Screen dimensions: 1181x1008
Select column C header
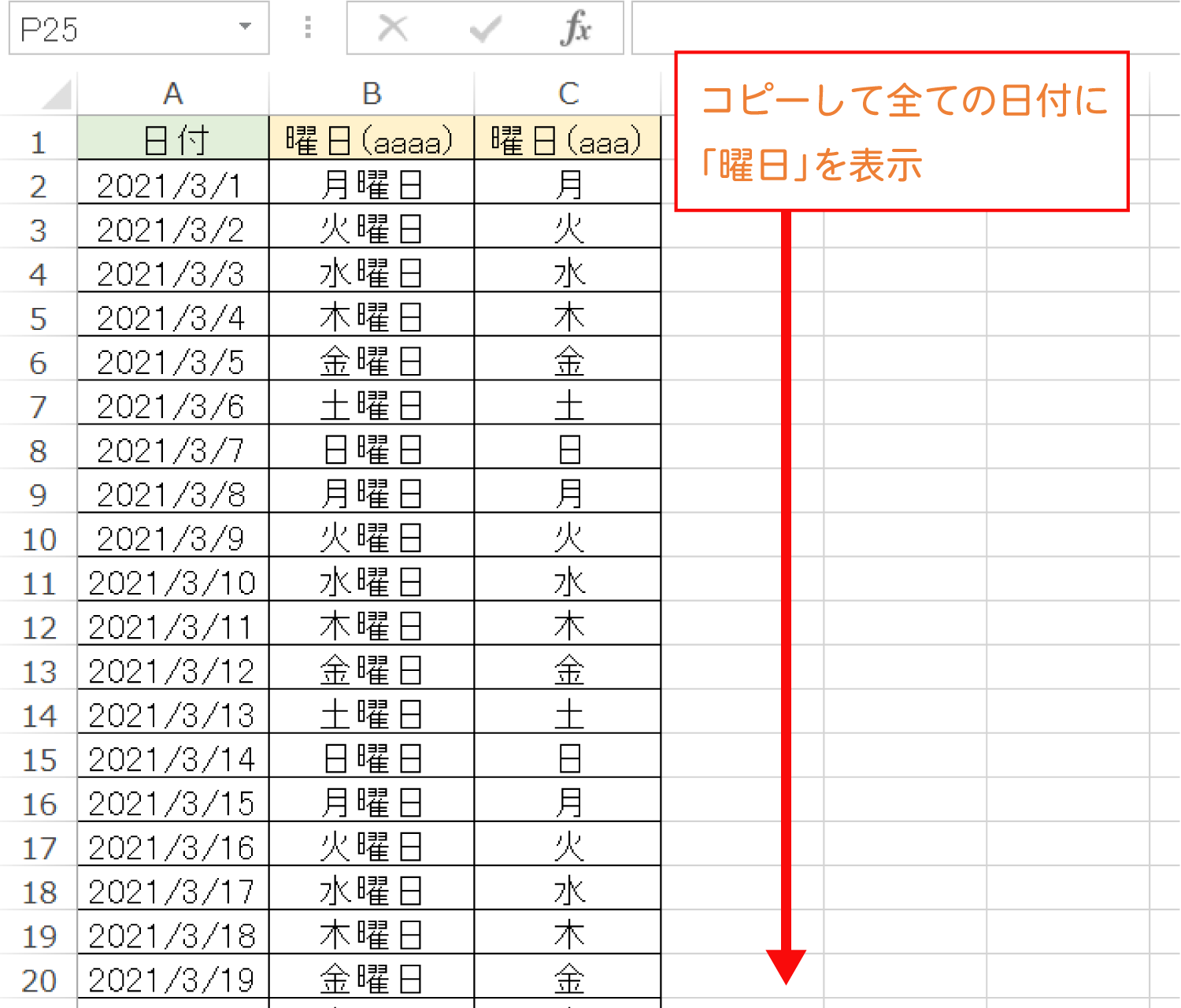point(568,94)
